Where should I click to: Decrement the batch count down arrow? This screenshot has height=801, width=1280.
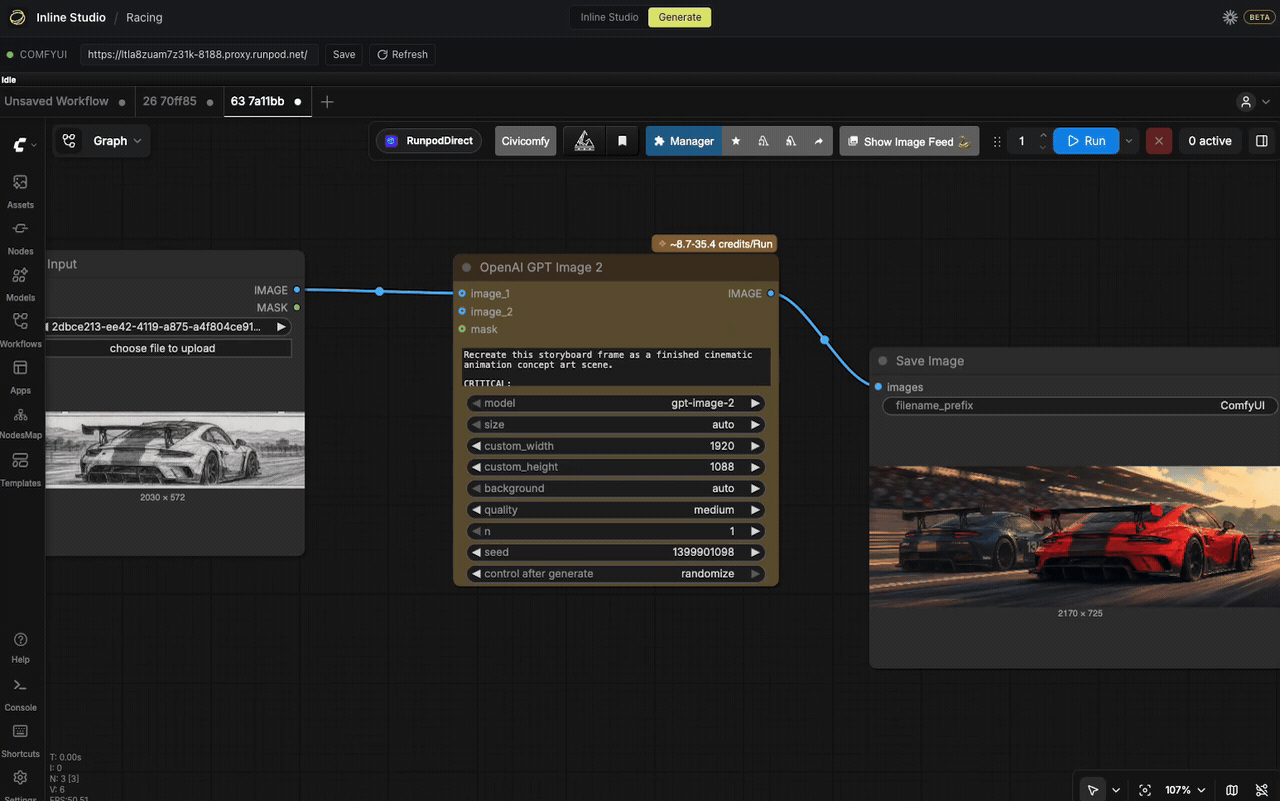pos(1043,147)
